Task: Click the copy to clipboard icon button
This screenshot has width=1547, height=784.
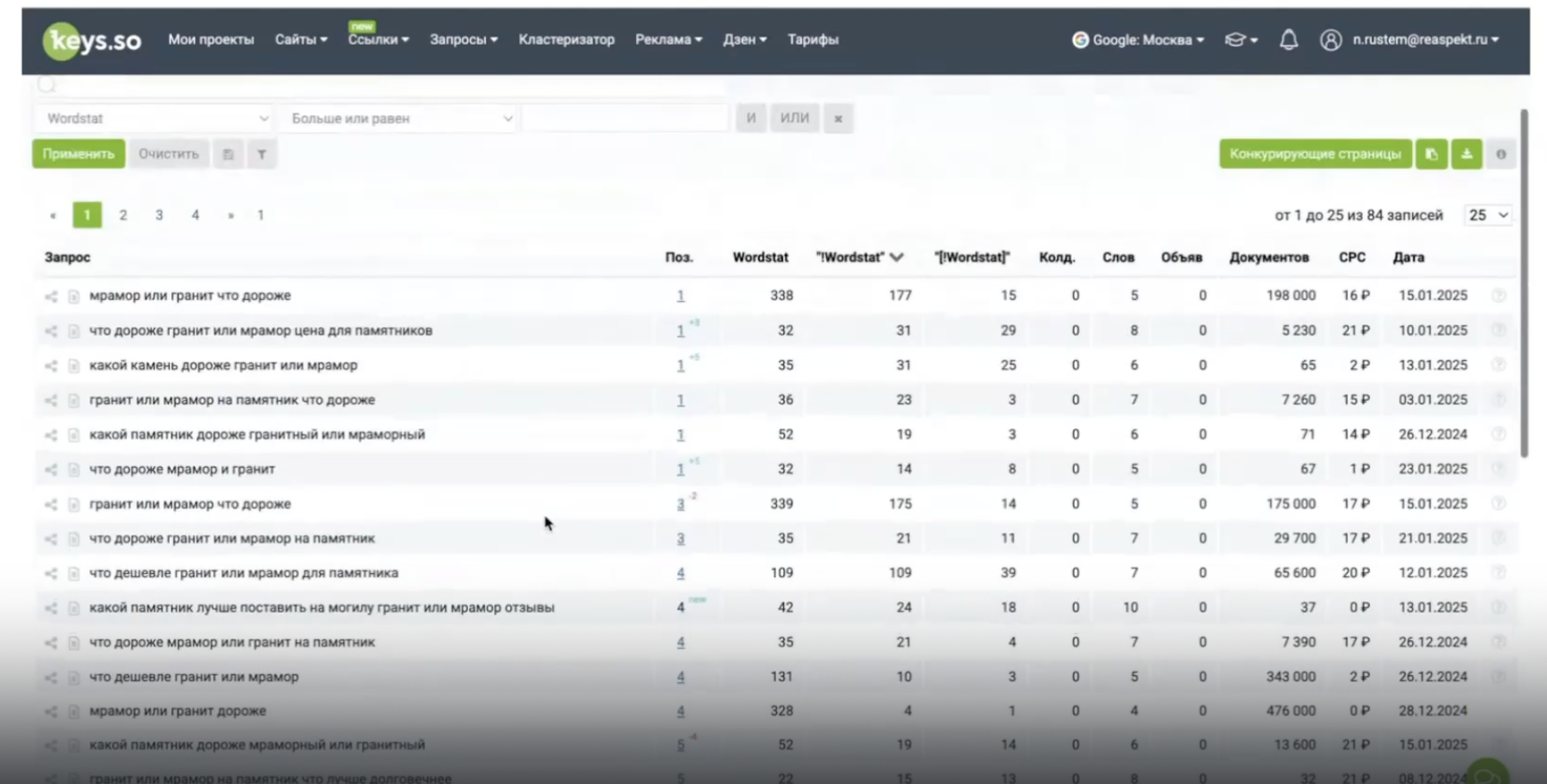Action: (1431, 154)
